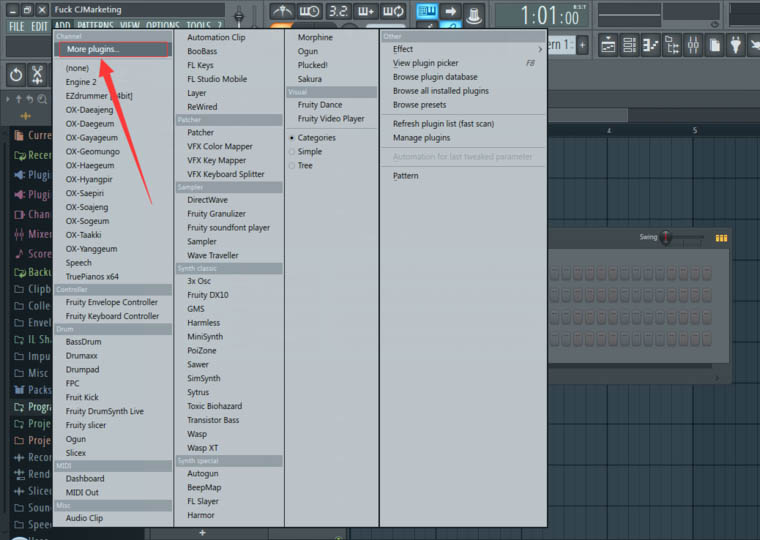Viewport: 760px width, 540px height.
Task: Toggle wait for input to start
Action: coord(309,11)
